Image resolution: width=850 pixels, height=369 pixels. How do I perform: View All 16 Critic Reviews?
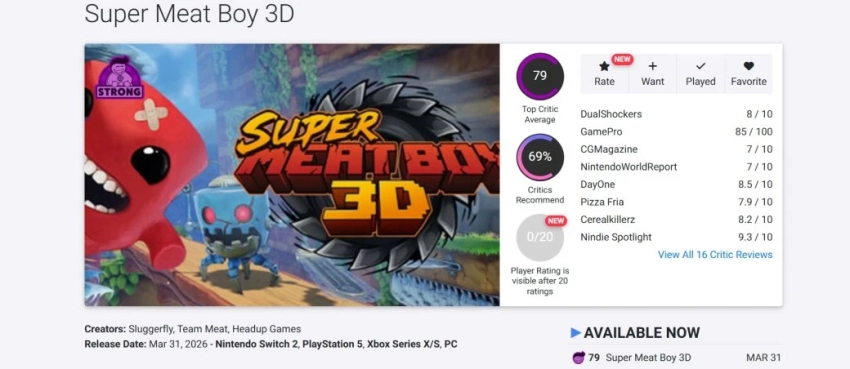[x=715, y=255]
